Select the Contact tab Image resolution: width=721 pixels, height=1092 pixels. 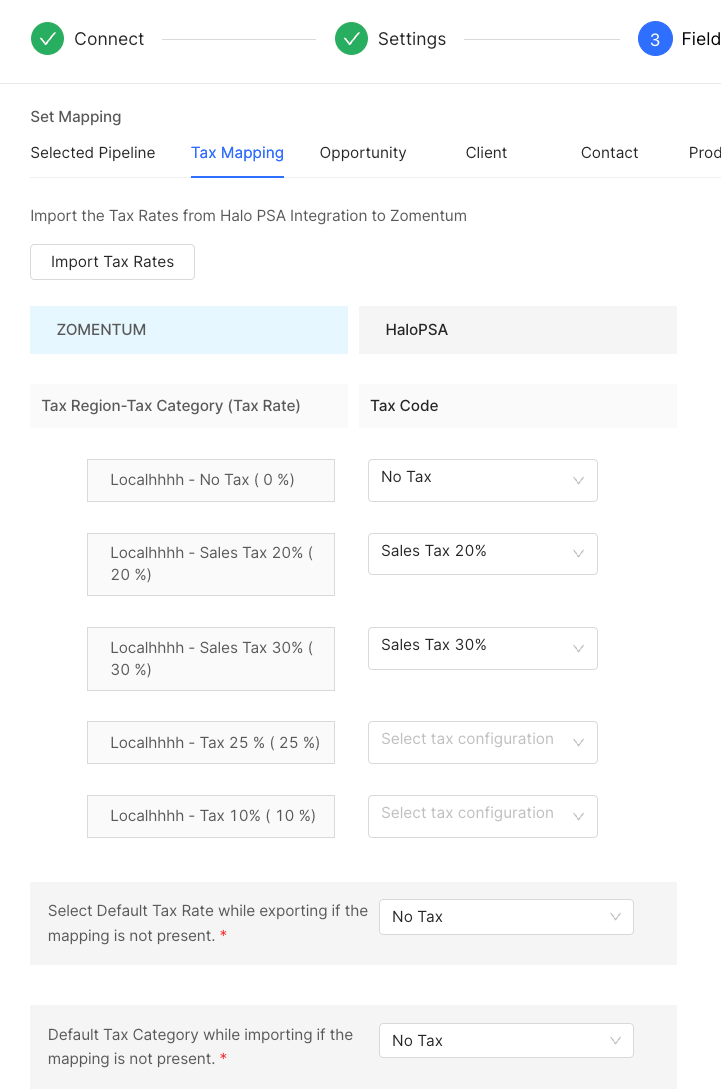609,153
